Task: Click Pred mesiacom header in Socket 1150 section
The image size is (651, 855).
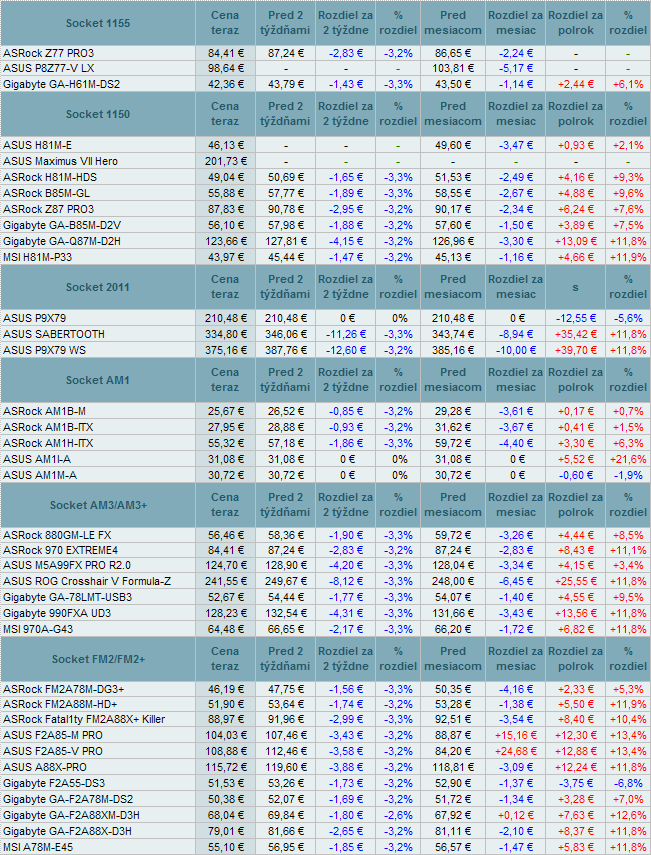Action: pyautogui.click(x=453, y=114)
